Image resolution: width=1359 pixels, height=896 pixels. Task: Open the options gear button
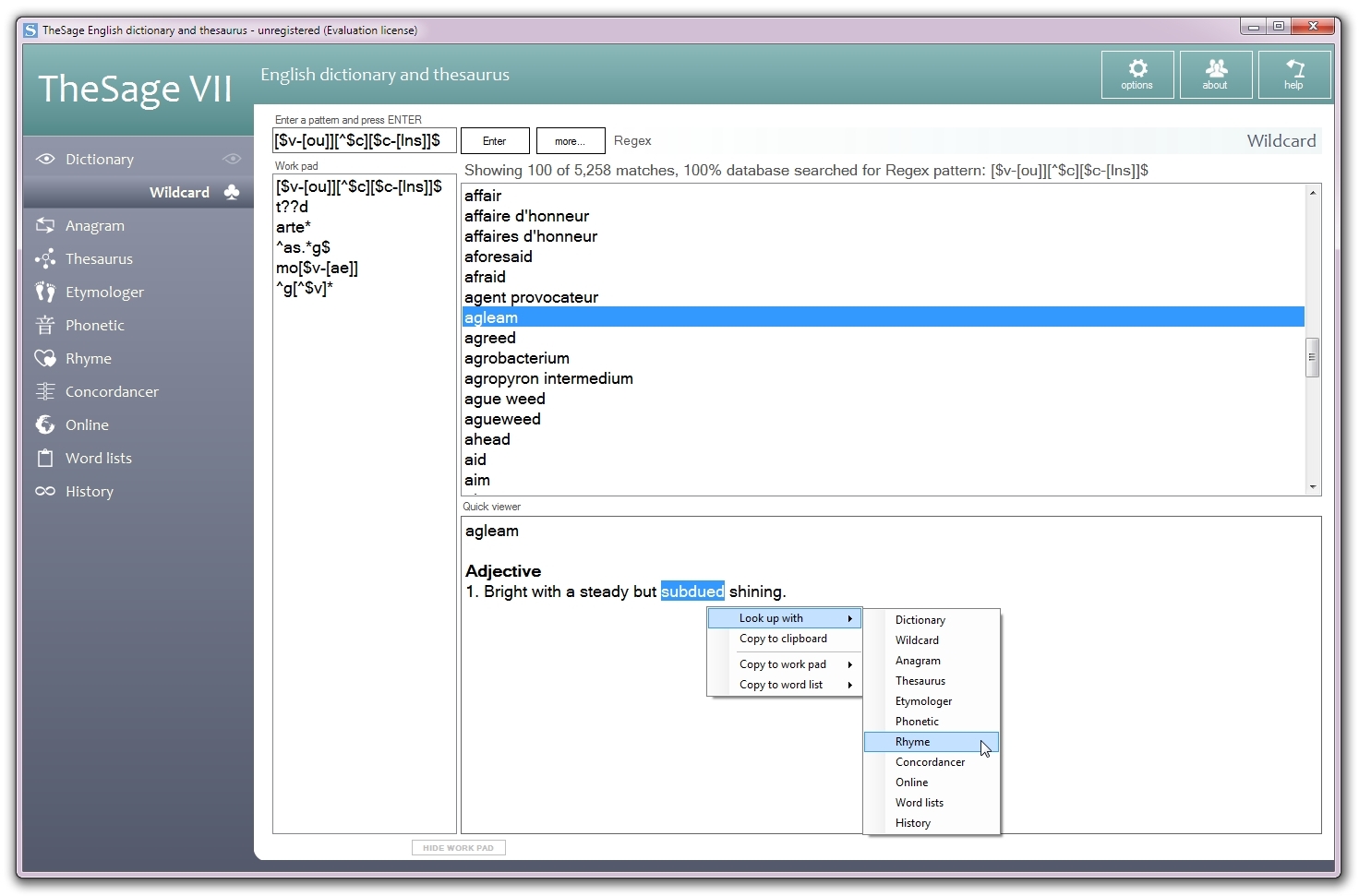tap(1137, 75)
